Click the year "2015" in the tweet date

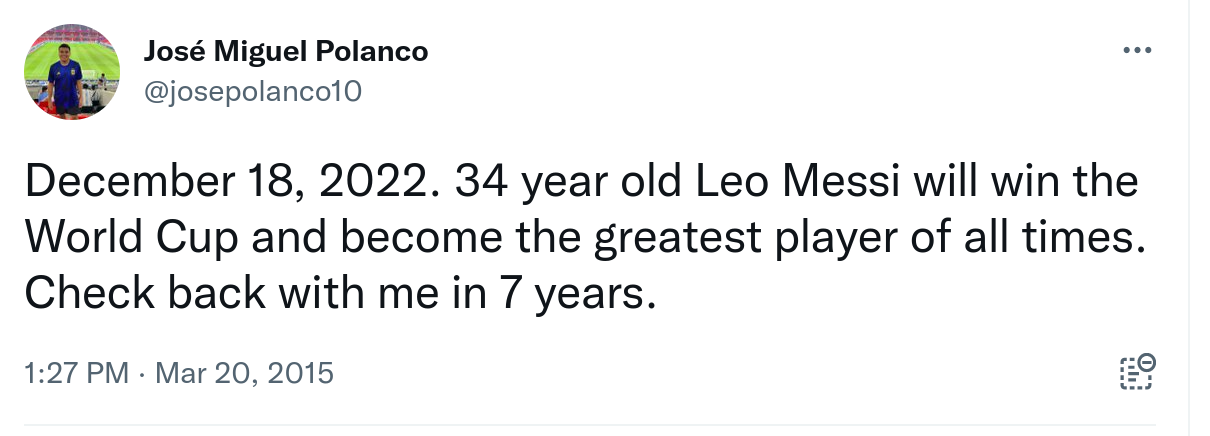tap(297, 374)
